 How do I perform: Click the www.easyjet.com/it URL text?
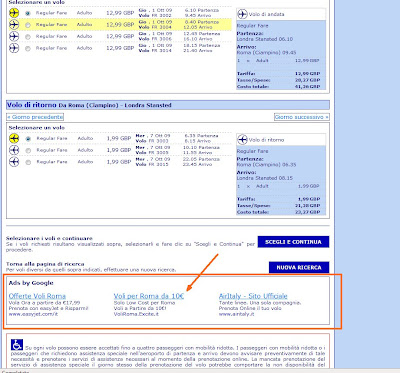tap(33, 314)
